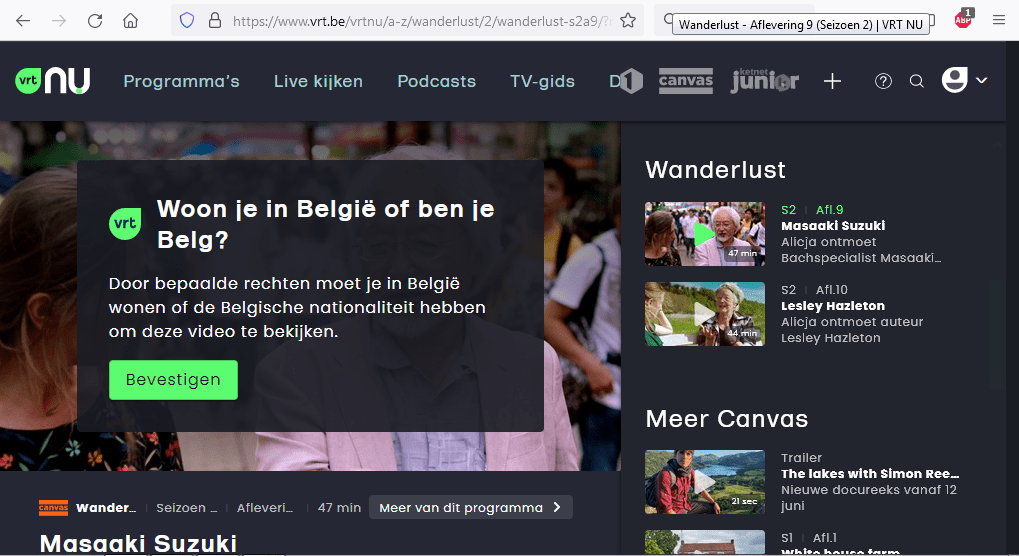
Task: Click the VRT NU logo
Action: pyautogui.click(x=53, y=81)
